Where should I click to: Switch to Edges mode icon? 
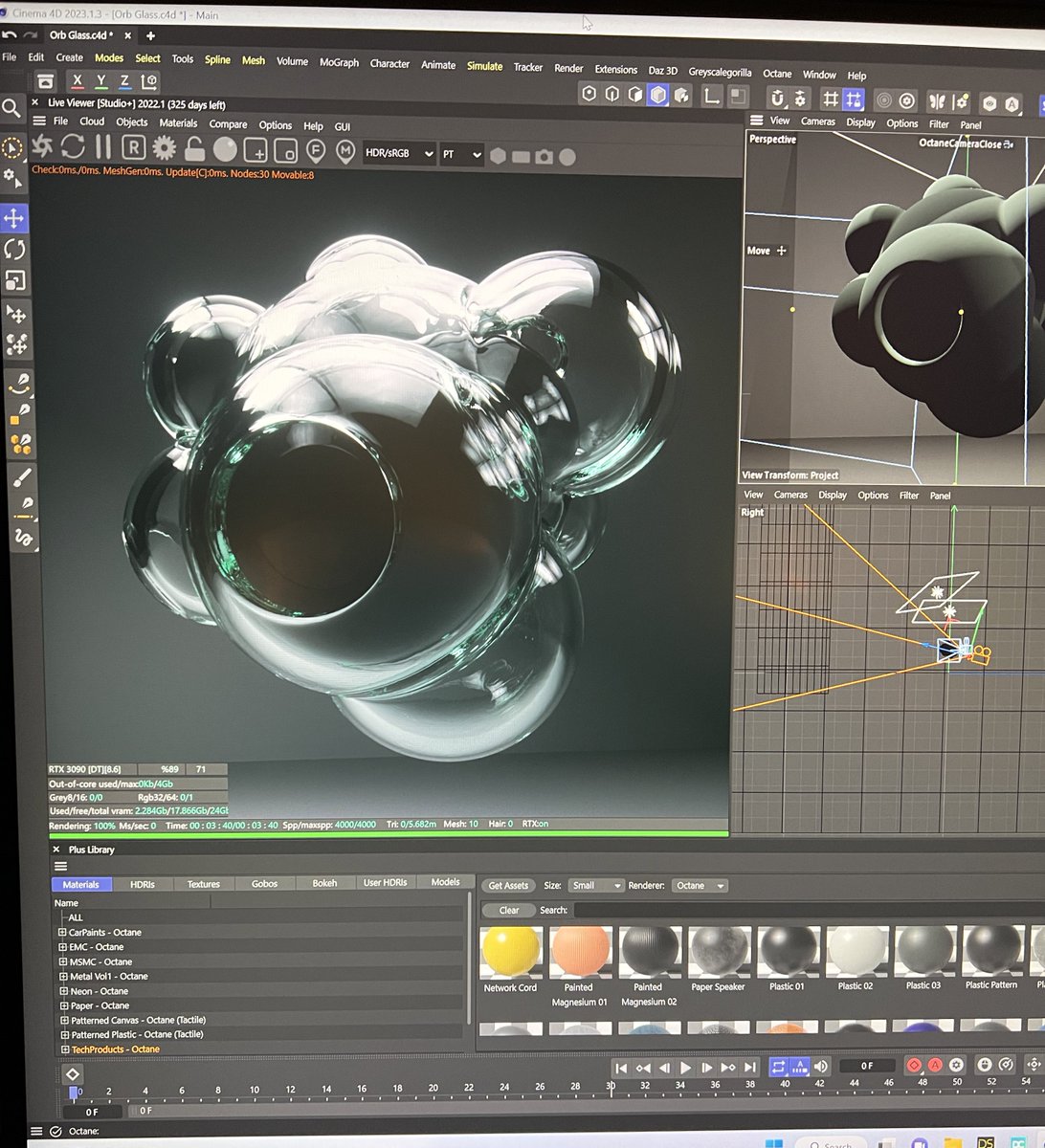pyautogui.click(x=612, y=94)
